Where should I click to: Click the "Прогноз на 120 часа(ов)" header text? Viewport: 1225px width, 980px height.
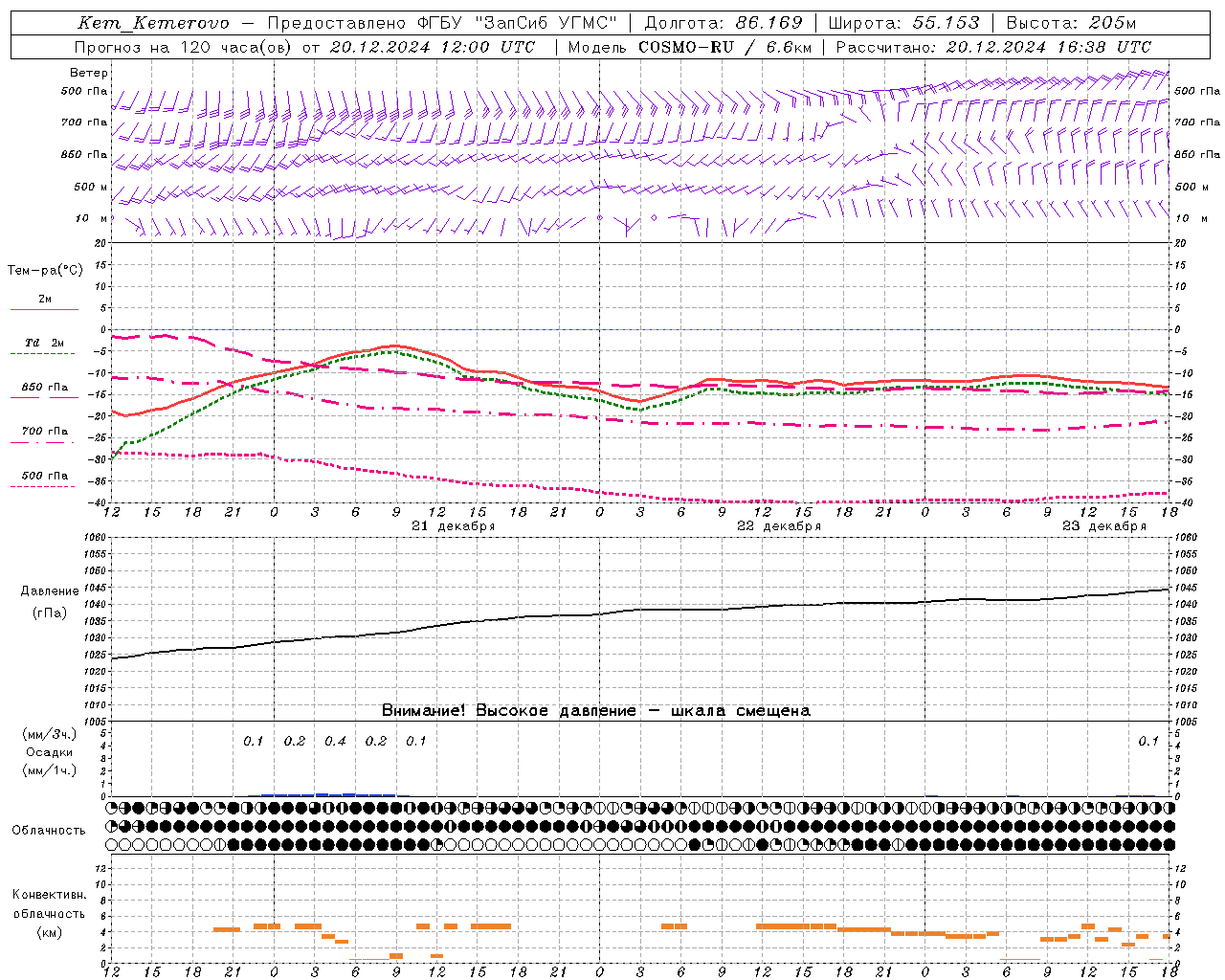click(x=184, y=47)
